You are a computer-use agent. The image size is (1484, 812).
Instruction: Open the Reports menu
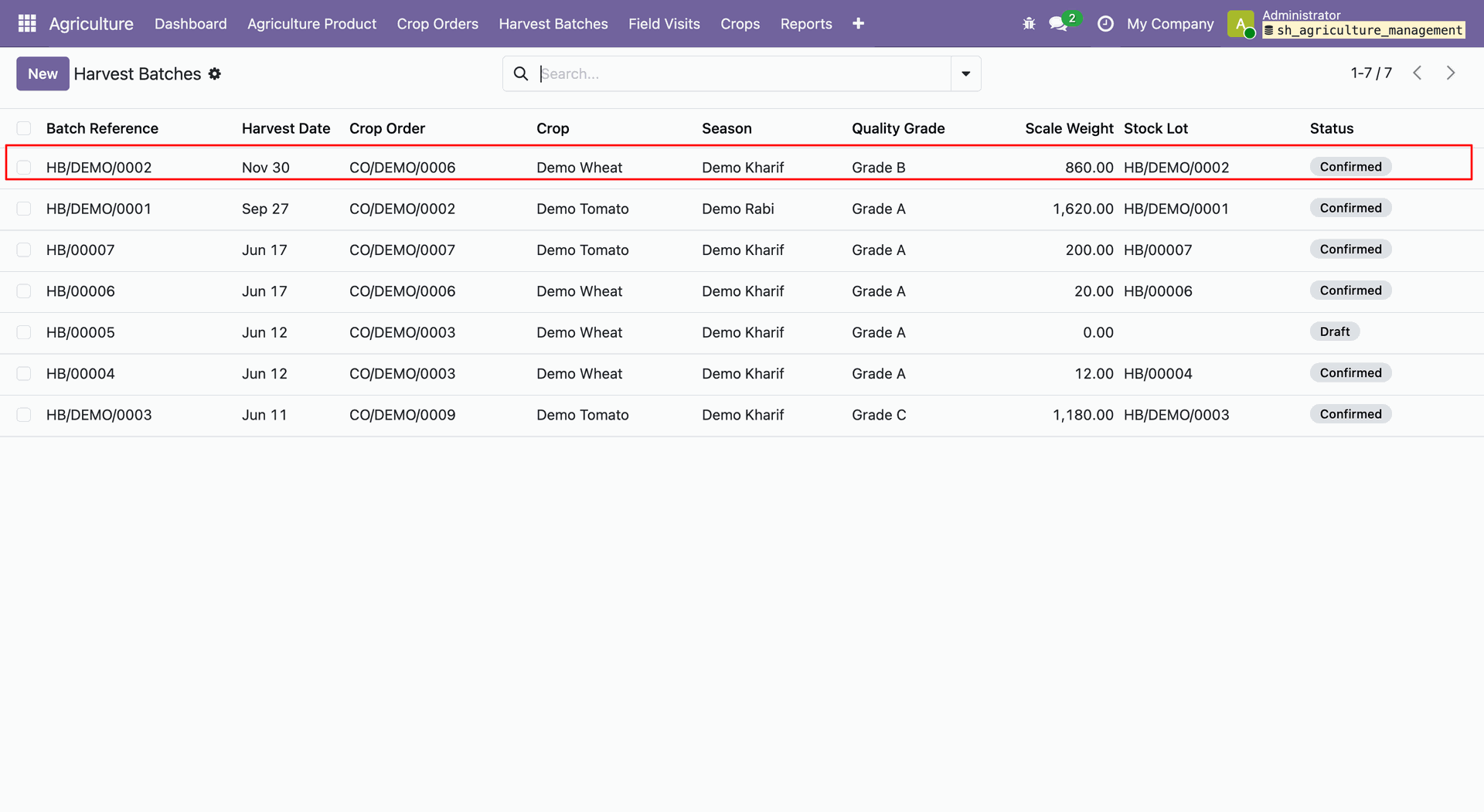point(806,24)
